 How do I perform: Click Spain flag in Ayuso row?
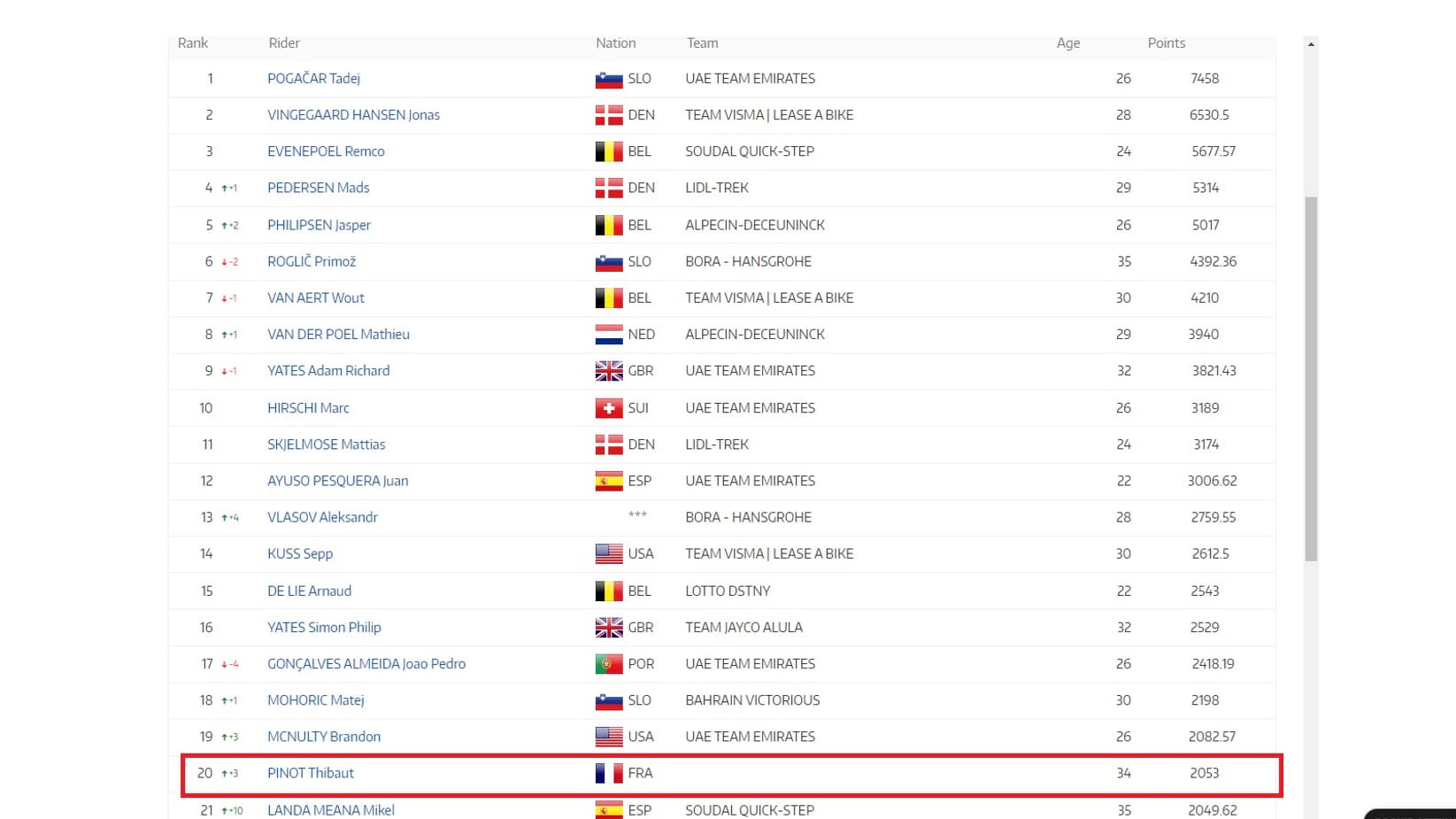pyautogui.click(x=609, y=482)
